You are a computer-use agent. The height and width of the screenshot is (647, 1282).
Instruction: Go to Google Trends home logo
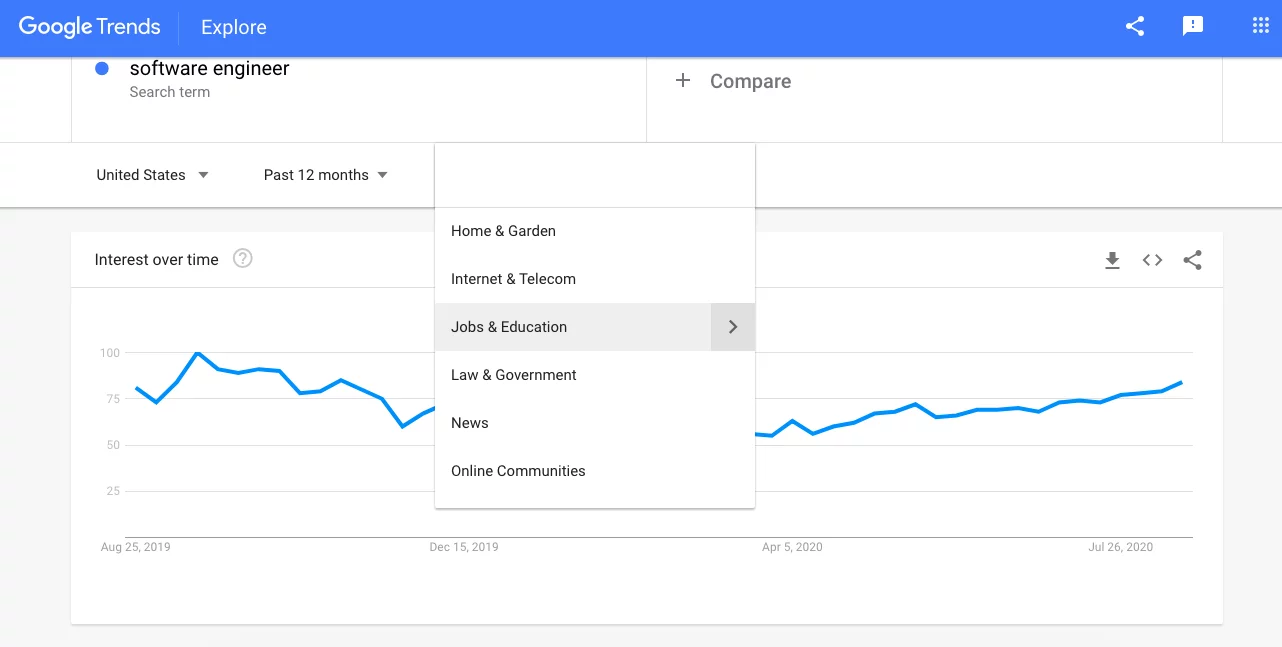pyautogui.click(x=89, y=27)
